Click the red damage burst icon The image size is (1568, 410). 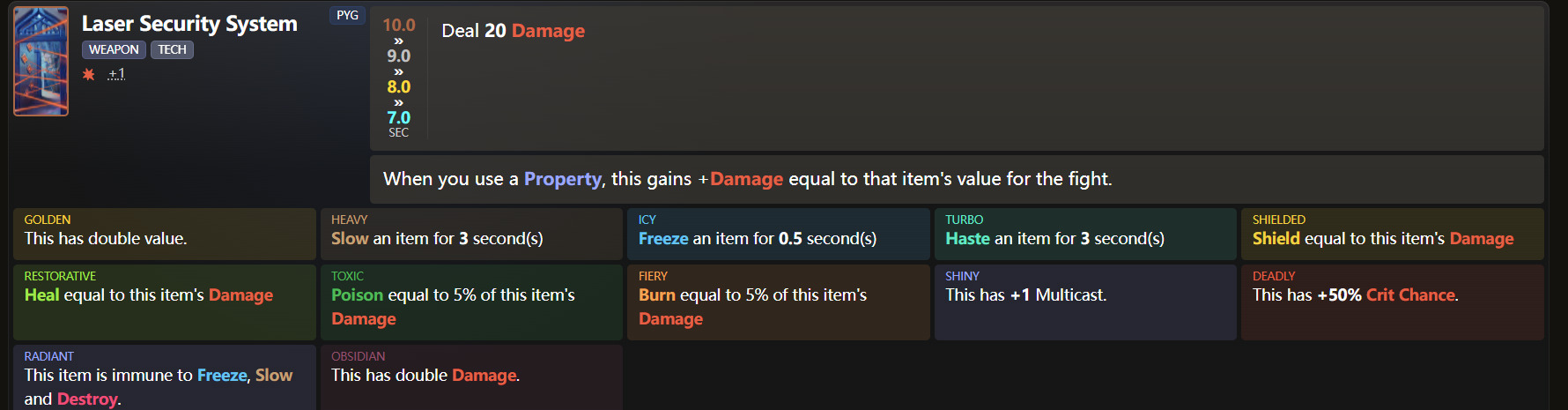89,74
